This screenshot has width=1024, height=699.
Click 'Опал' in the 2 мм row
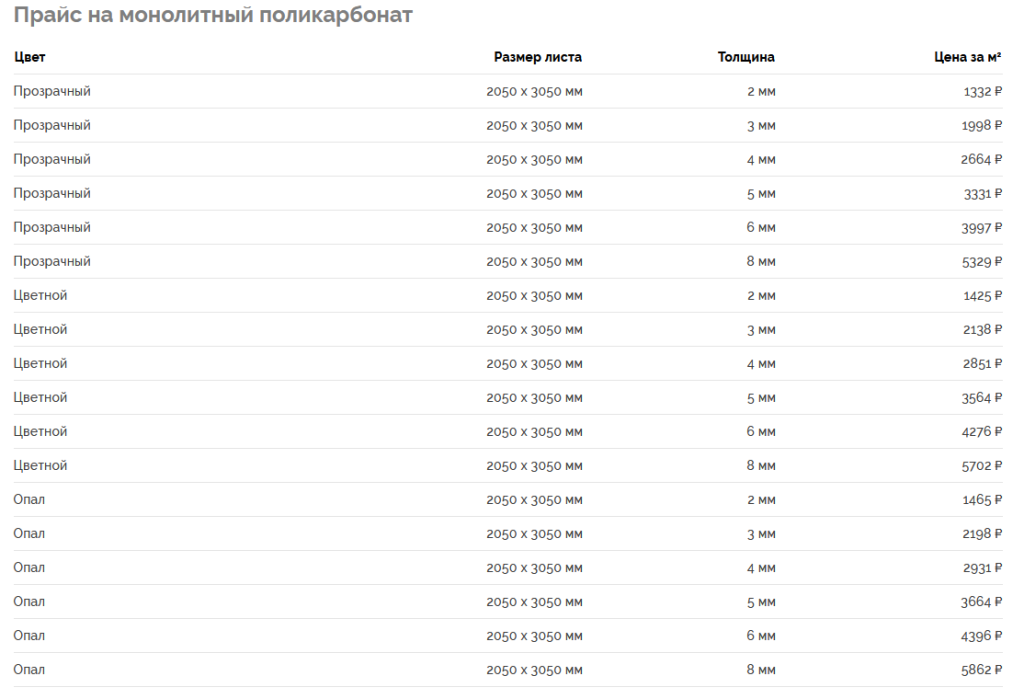pyautogui.click(x=29, y=500)
